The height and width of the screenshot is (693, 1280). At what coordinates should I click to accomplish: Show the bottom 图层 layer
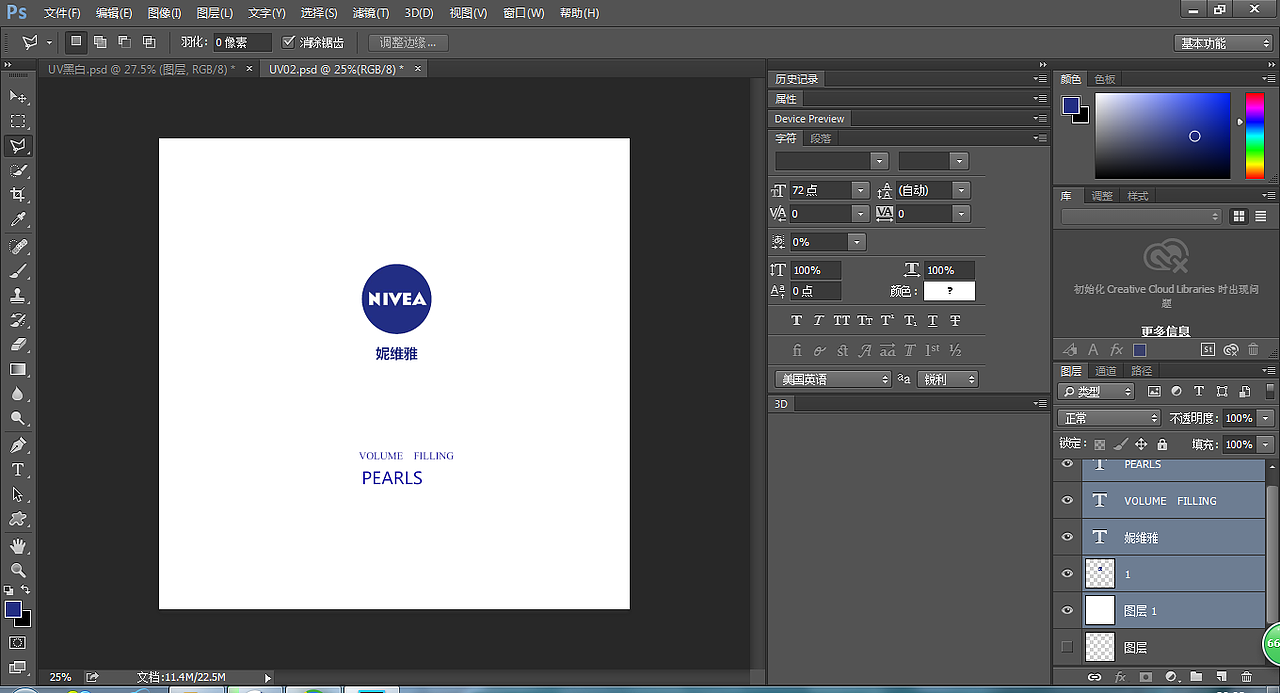[1067, 647]
